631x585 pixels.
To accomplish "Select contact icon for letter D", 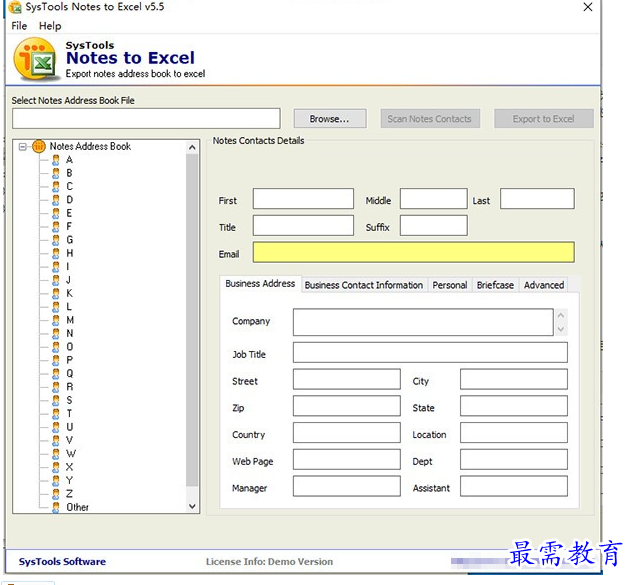I will click(x=56, y=200).
